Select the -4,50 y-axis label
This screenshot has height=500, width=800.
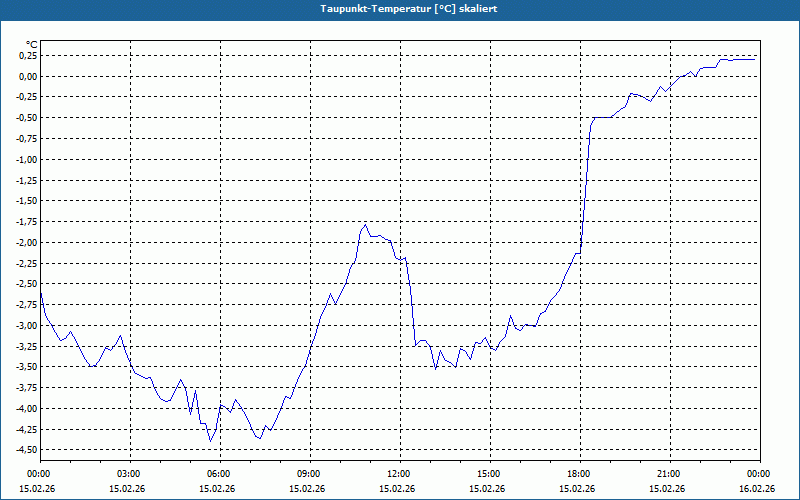27,450
